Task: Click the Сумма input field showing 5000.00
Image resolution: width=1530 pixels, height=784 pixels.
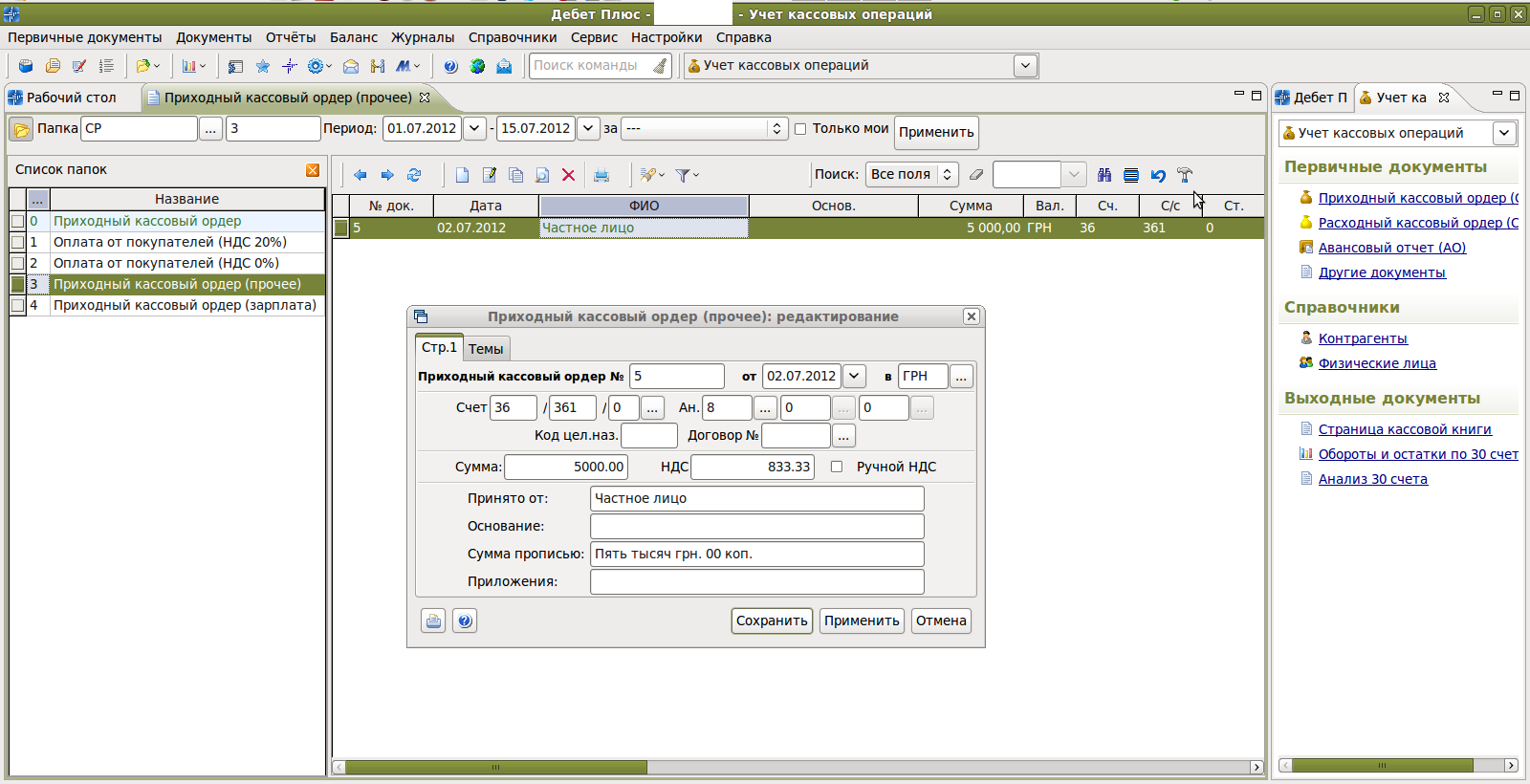Action: (566, 467)
